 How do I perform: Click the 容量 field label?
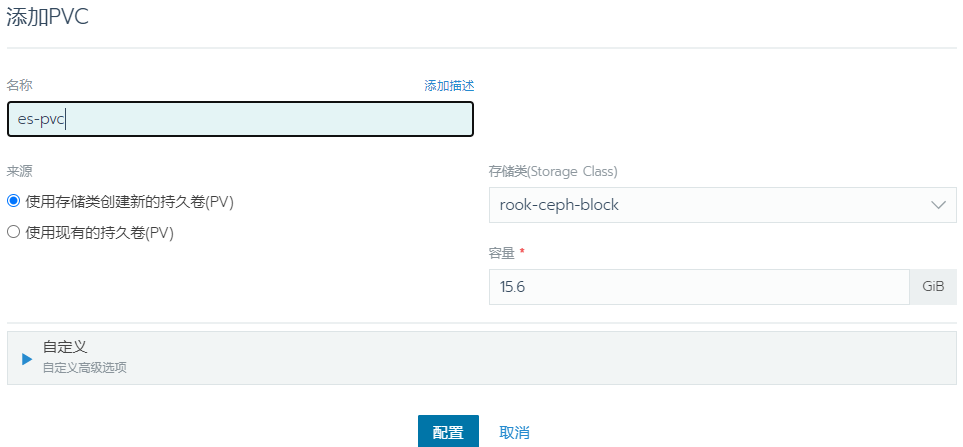(502, 252)
